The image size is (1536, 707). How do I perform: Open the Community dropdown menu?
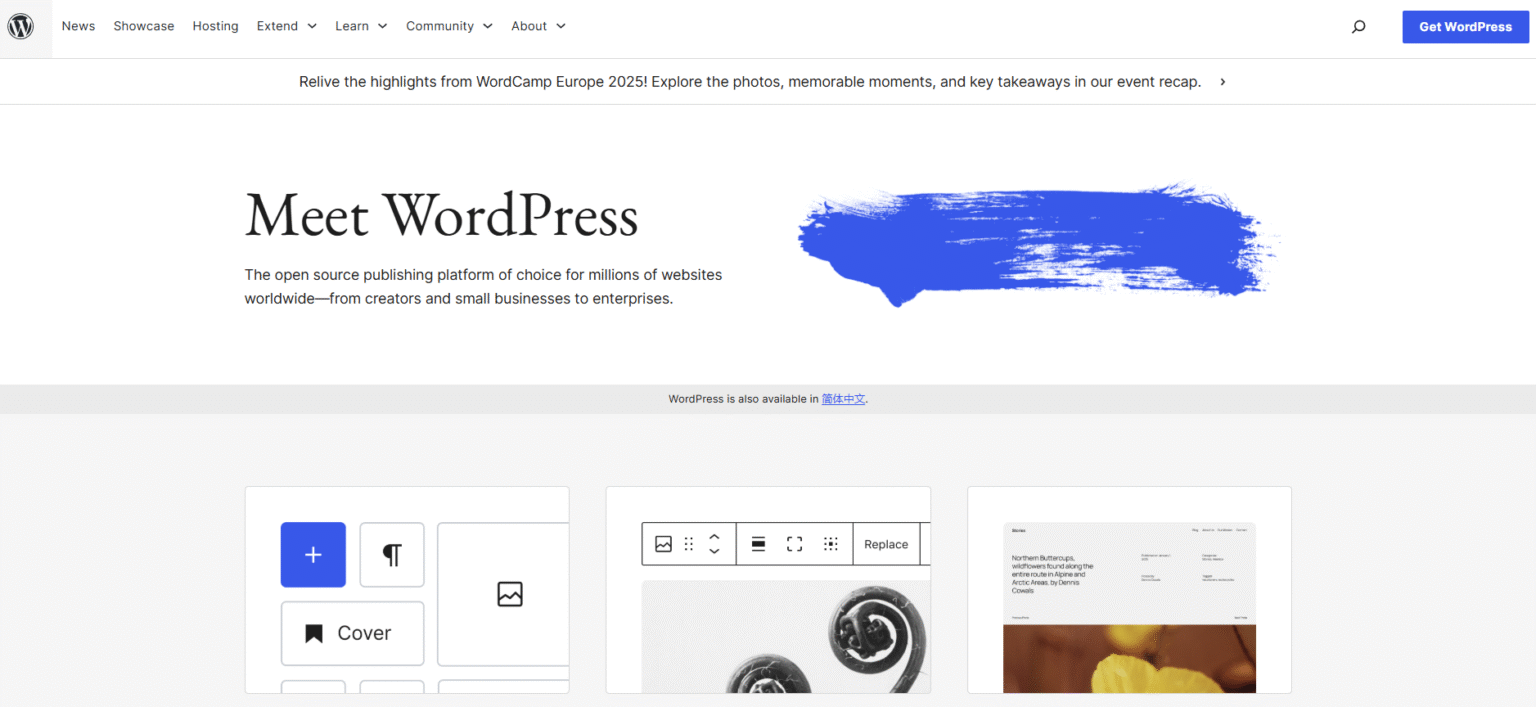point(450,26)
